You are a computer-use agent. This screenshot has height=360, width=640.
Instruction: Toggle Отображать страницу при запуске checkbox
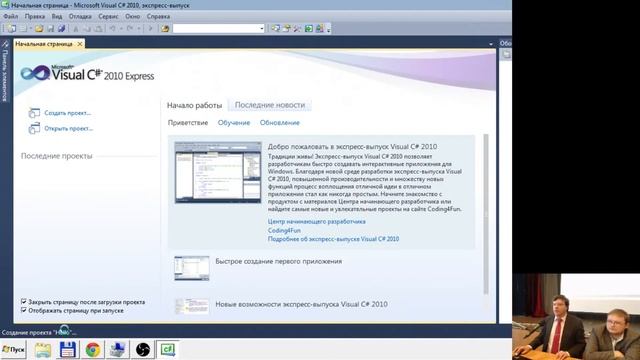(x=24, y=310)
